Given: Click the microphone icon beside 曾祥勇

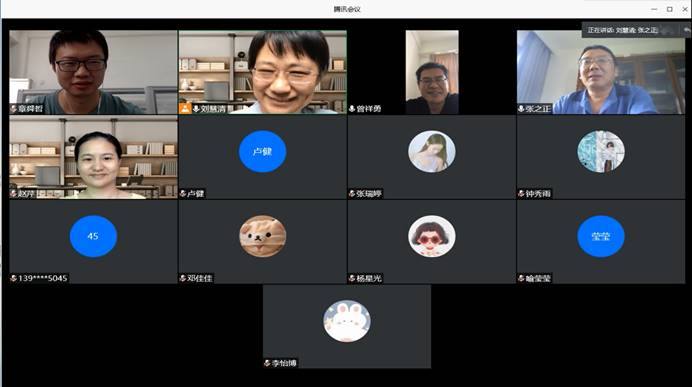Looking at the screenshot, I should (x=352, y=109).
